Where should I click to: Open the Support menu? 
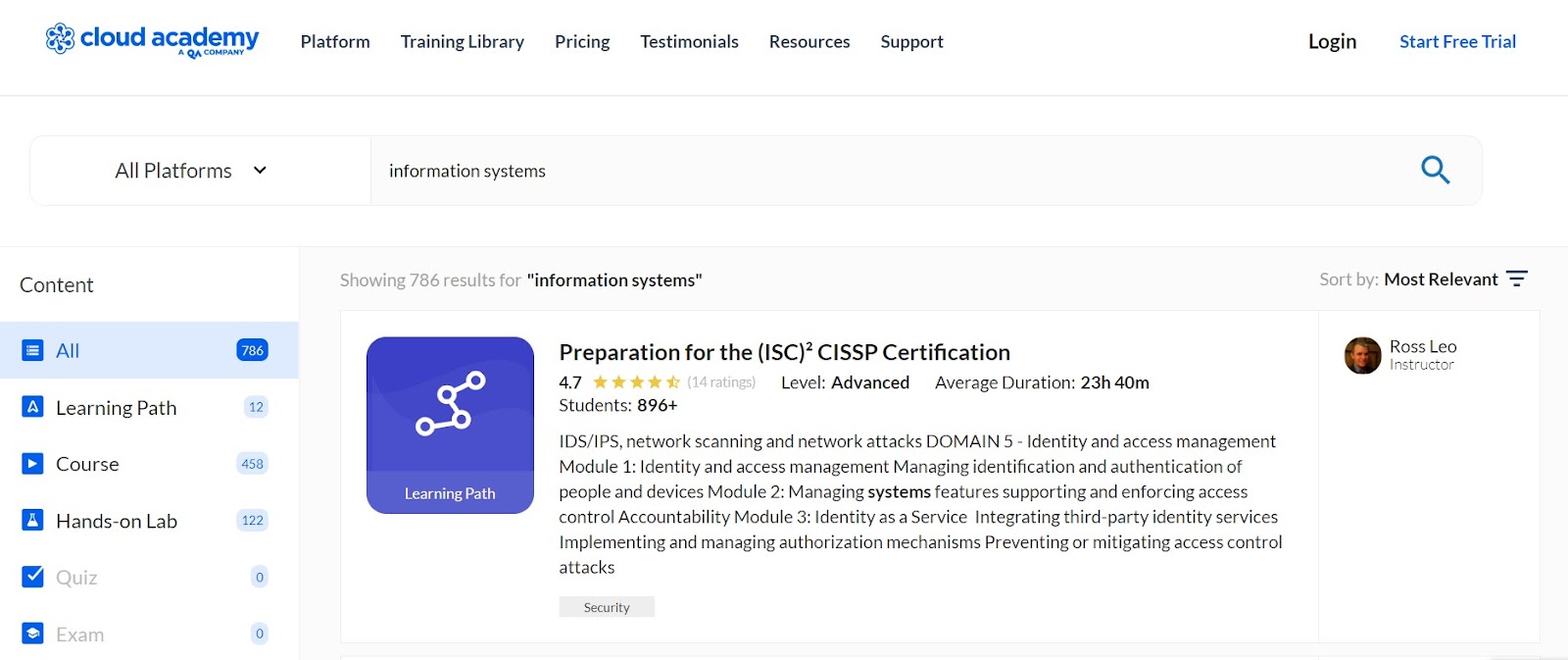pyautogui.click(x=911, y=41)
